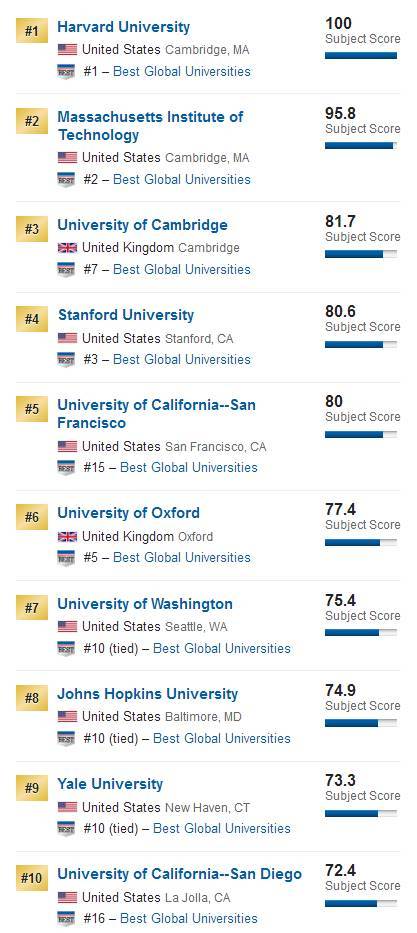Image resolution: width=417 pixels, height=933 pixels.
Task: Open University of Washington link
Action: click(145, 604)
